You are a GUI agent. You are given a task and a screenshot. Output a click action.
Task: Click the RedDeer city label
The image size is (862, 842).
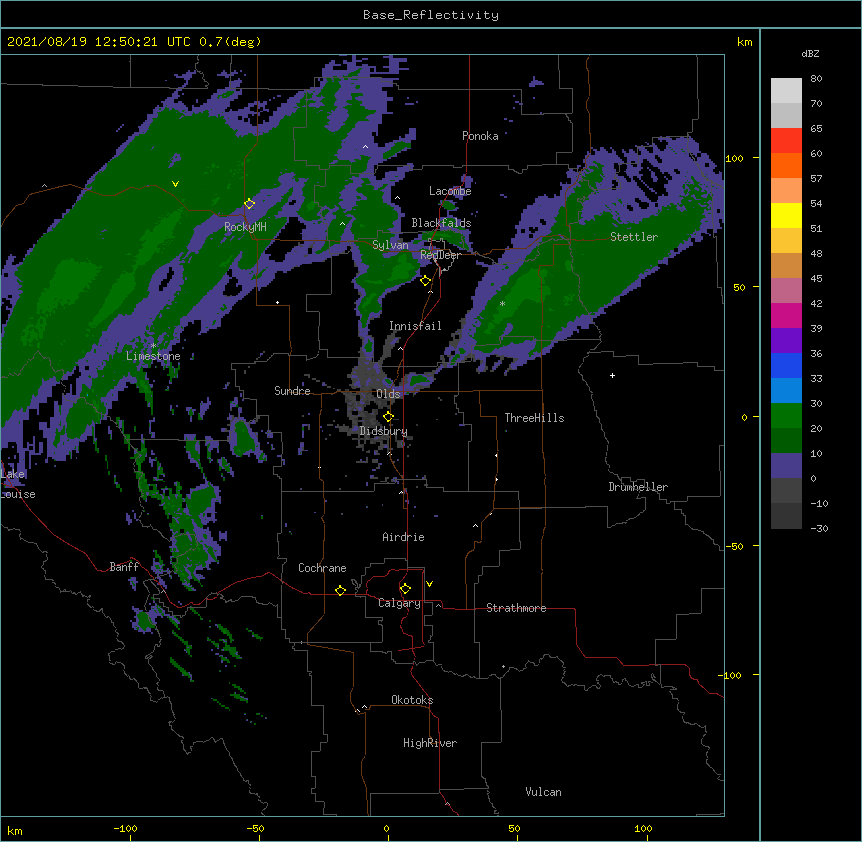(440, 255)
